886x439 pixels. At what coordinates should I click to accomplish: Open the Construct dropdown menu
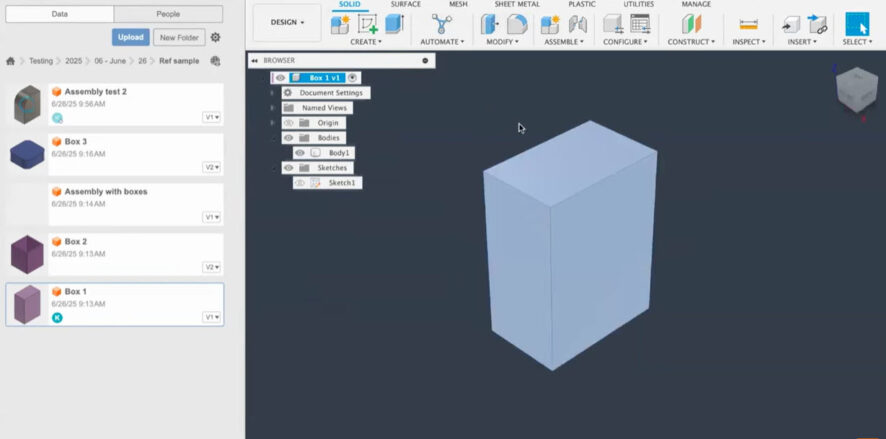coord(691,42)
